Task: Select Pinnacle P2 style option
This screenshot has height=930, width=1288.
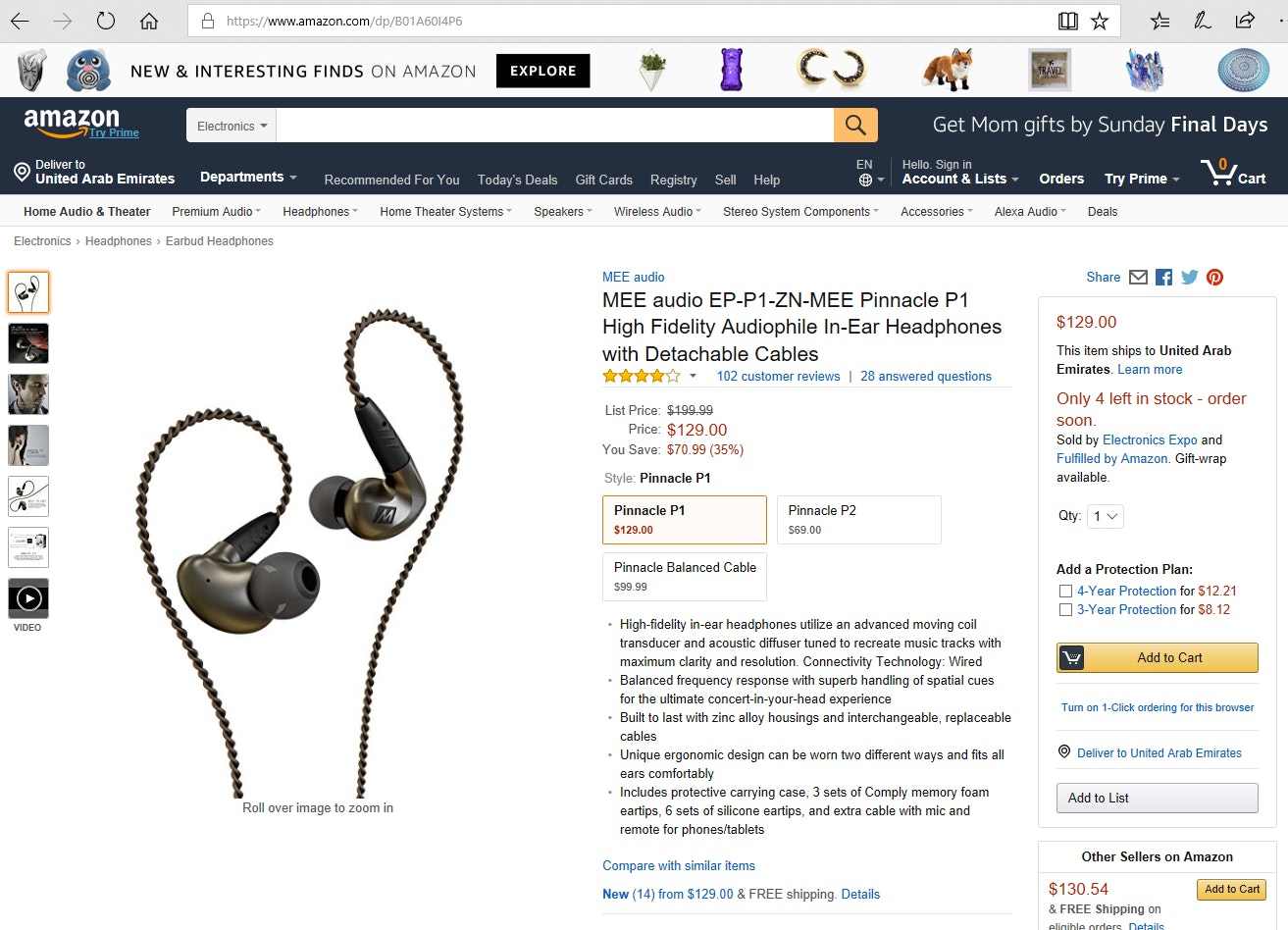Action: [x=859, y=520]
